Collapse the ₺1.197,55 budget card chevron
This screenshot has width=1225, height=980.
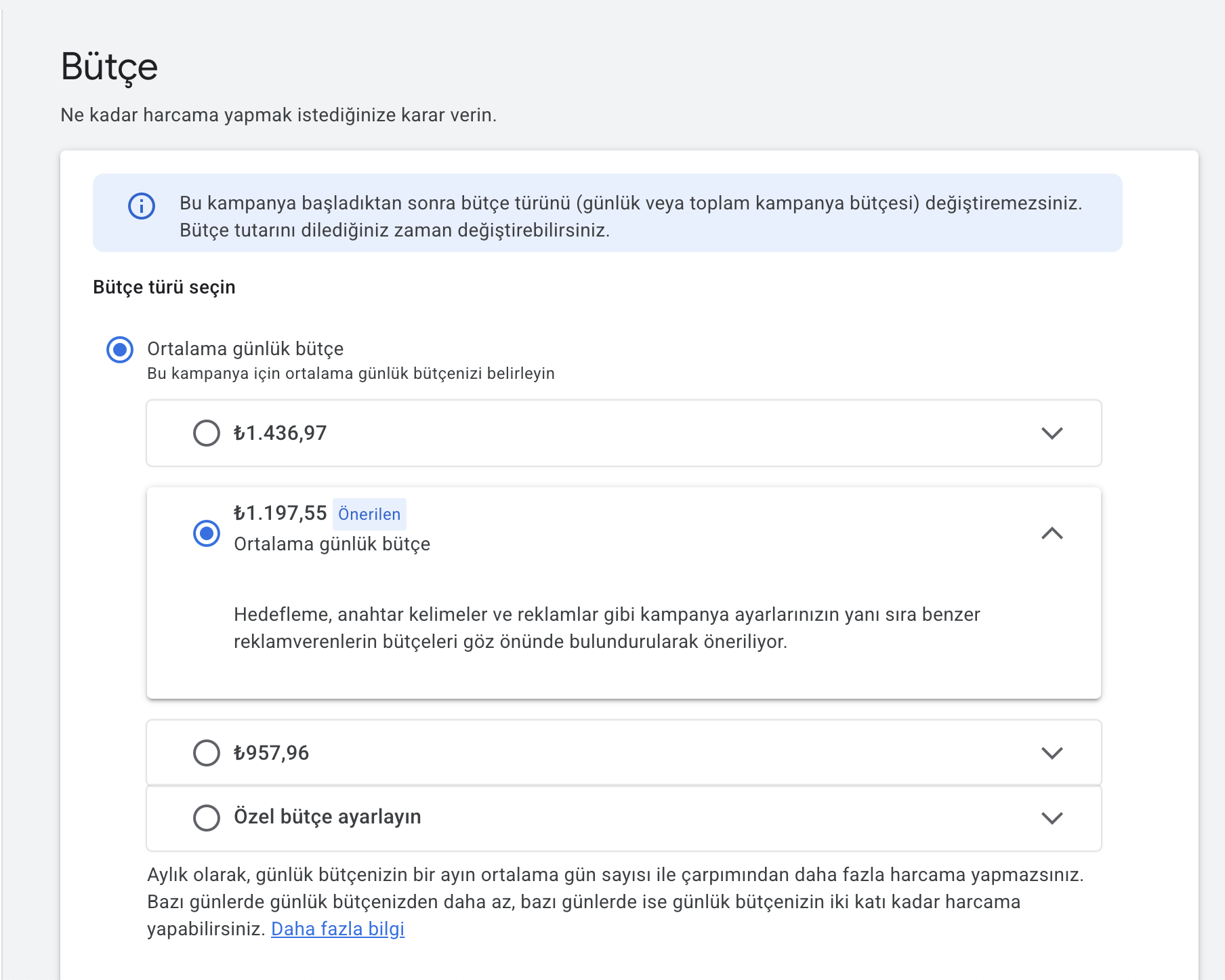1052,533
